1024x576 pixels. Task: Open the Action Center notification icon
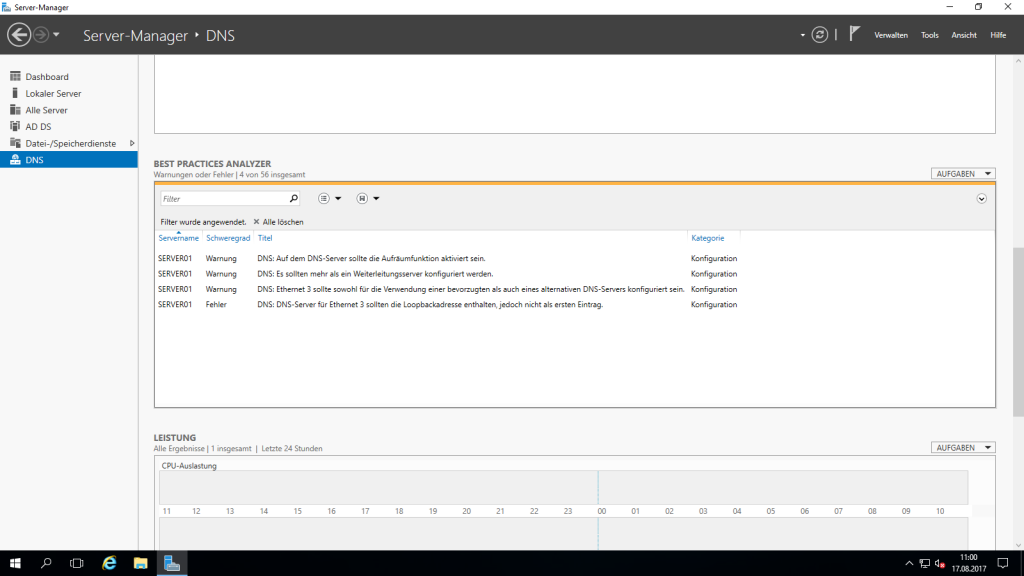click(1003, 563)
